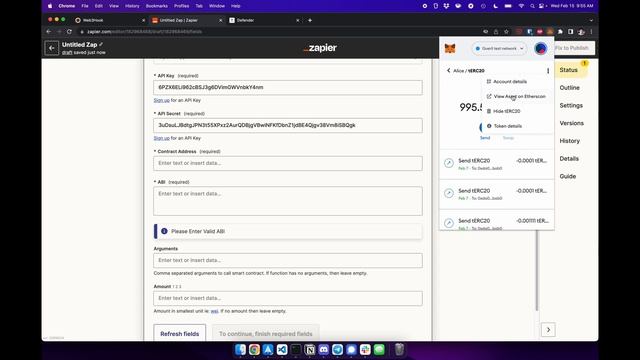Click the Contract Address input field

coord(288,163)
